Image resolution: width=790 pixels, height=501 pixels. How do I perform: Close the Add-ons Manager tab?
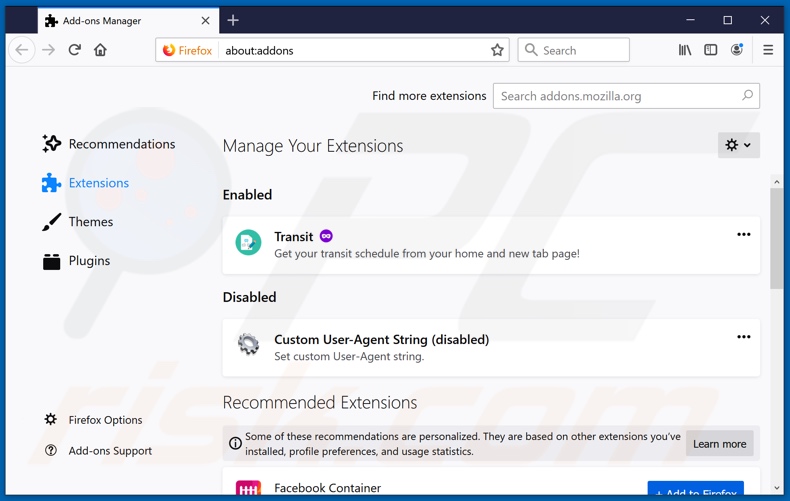205,20
